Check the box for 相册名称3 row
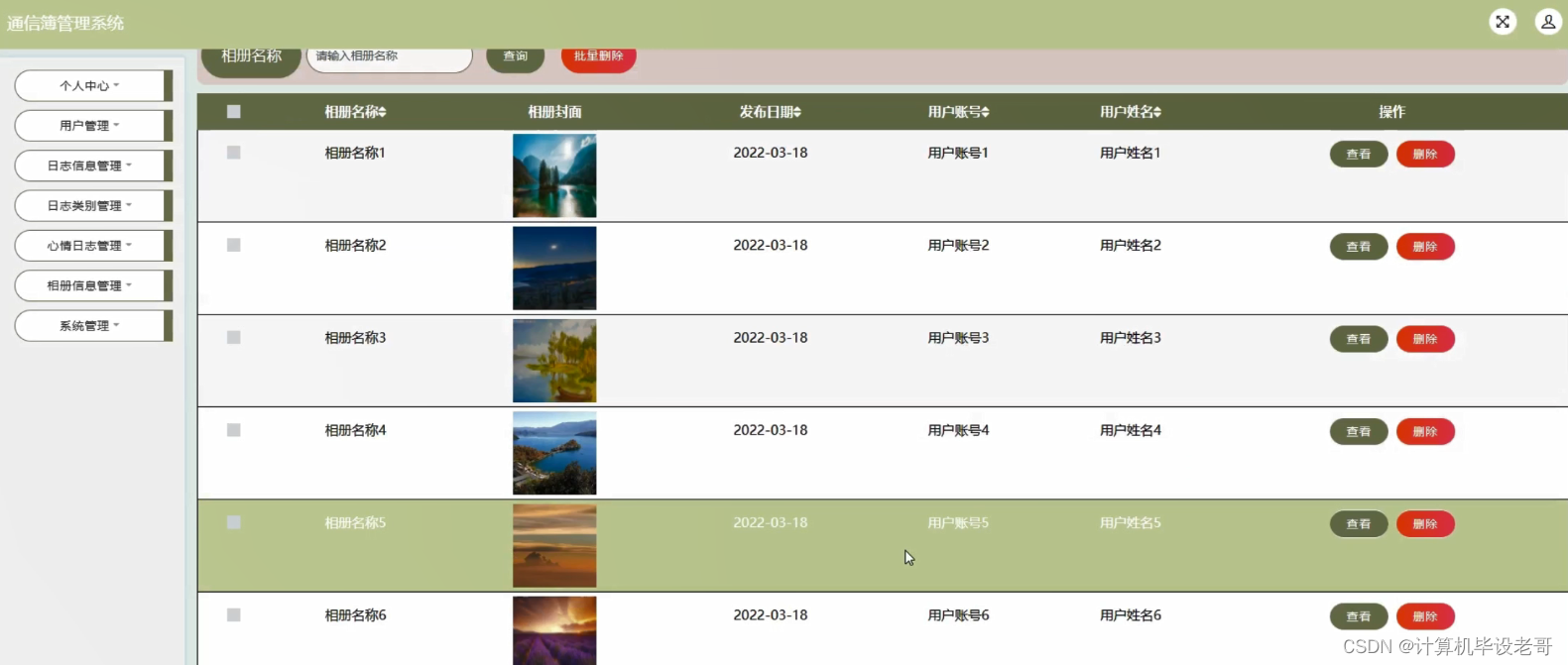 (234, 338)
